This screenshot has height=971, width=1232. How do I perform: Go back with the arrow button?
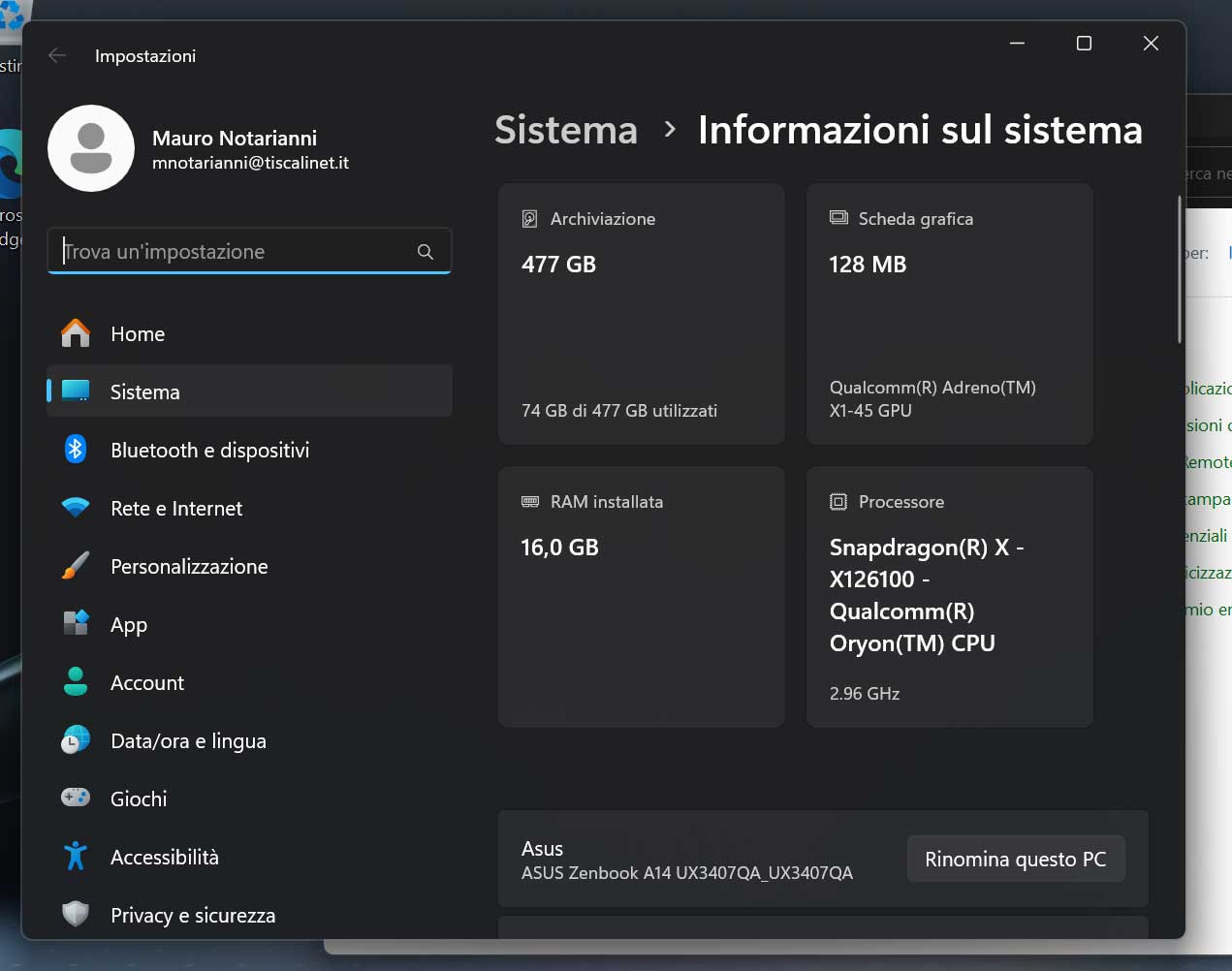57,56
